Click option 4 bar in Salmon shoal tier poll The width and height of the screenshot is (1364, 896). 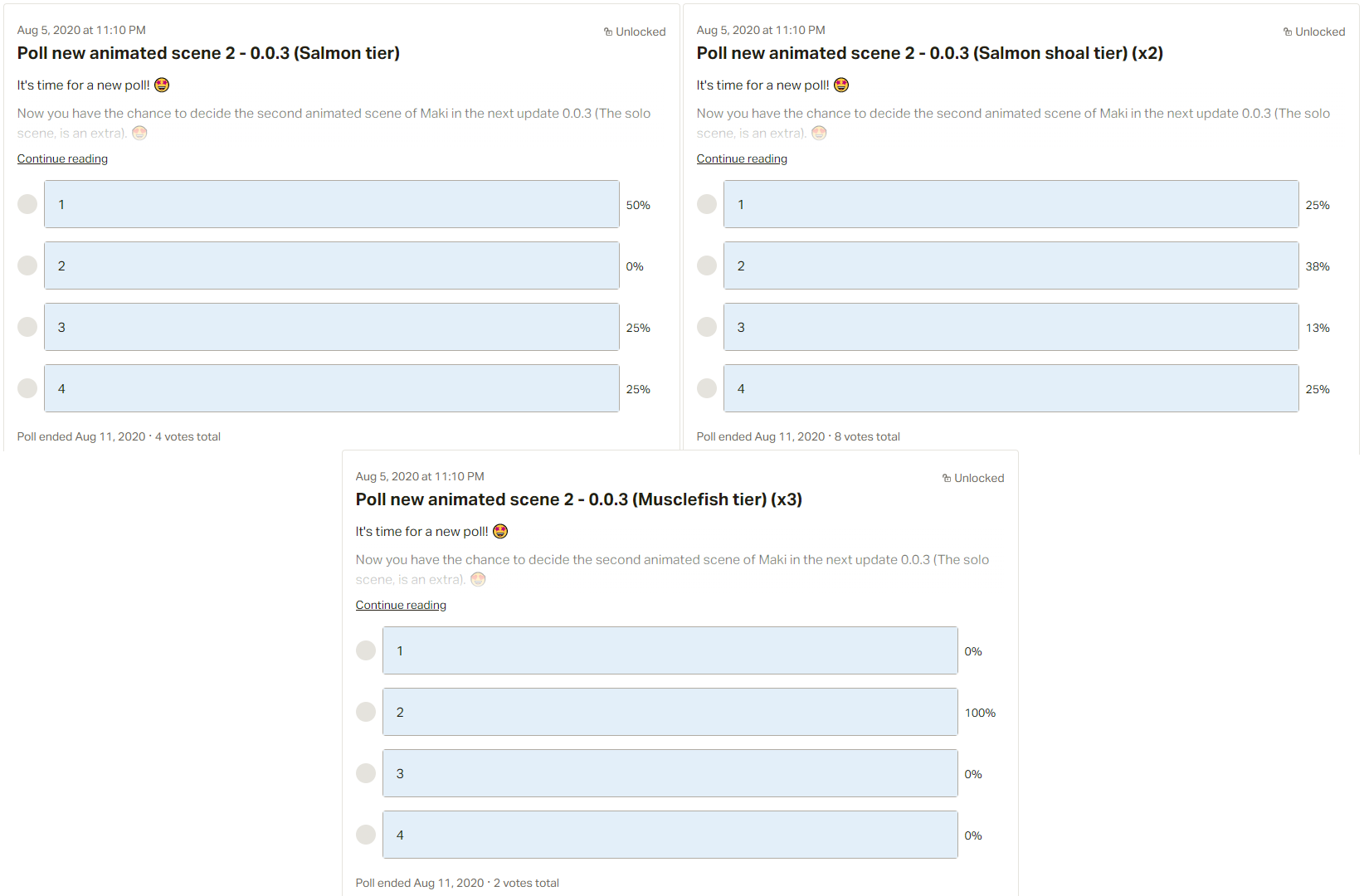pos(1011,388)
